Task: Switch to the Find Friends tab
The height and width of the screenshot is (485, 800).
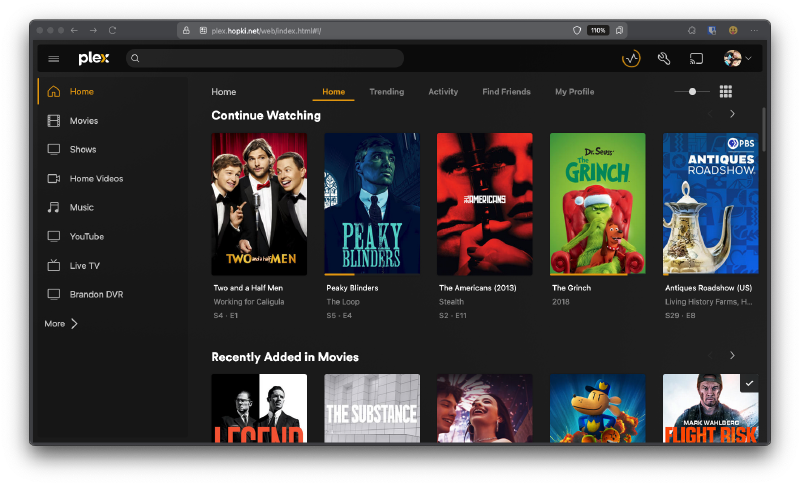Action: point(506,92)
